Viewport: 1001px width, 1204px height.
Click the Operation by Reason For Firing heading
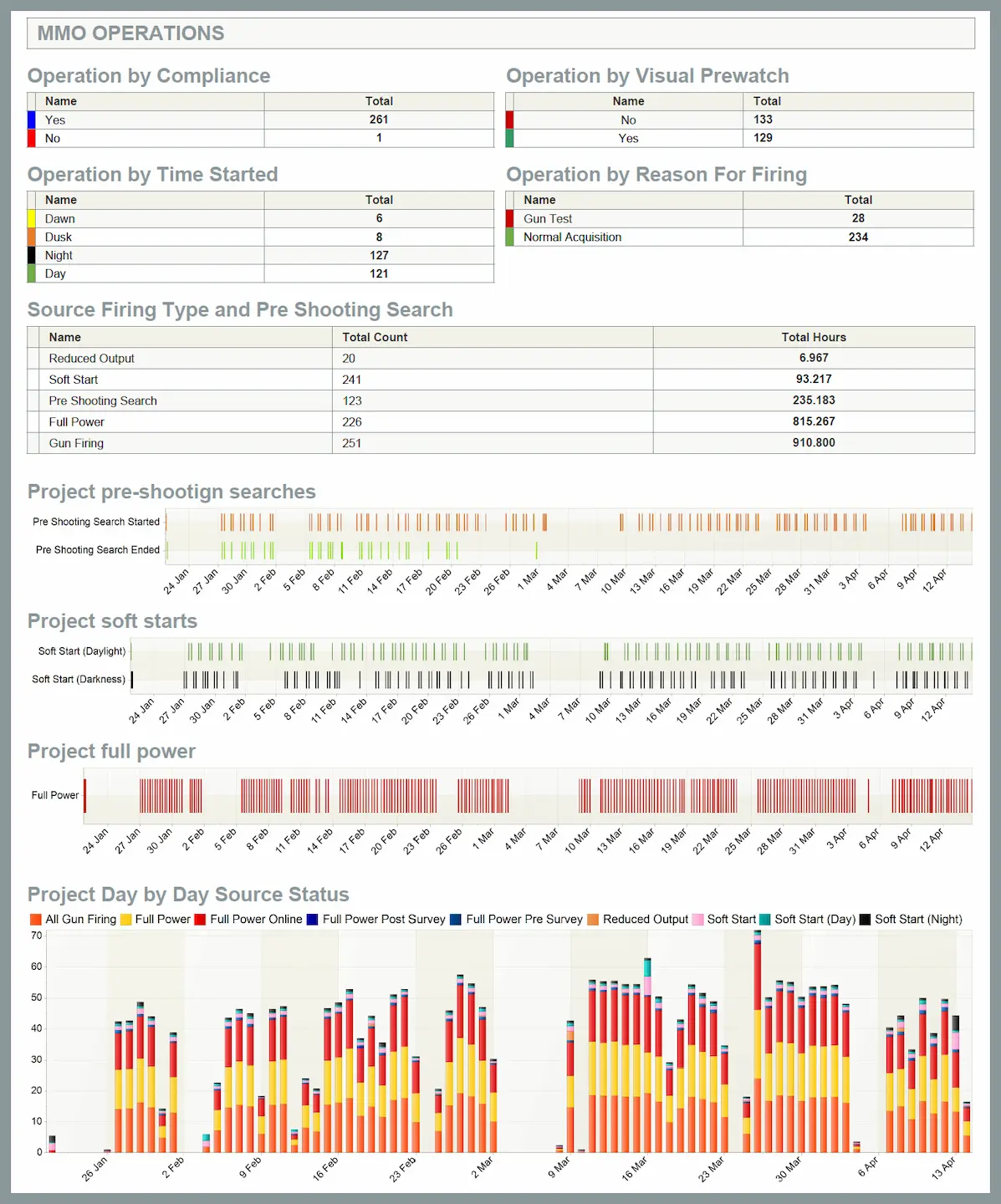pyautogui.click(x=656, y=175)
